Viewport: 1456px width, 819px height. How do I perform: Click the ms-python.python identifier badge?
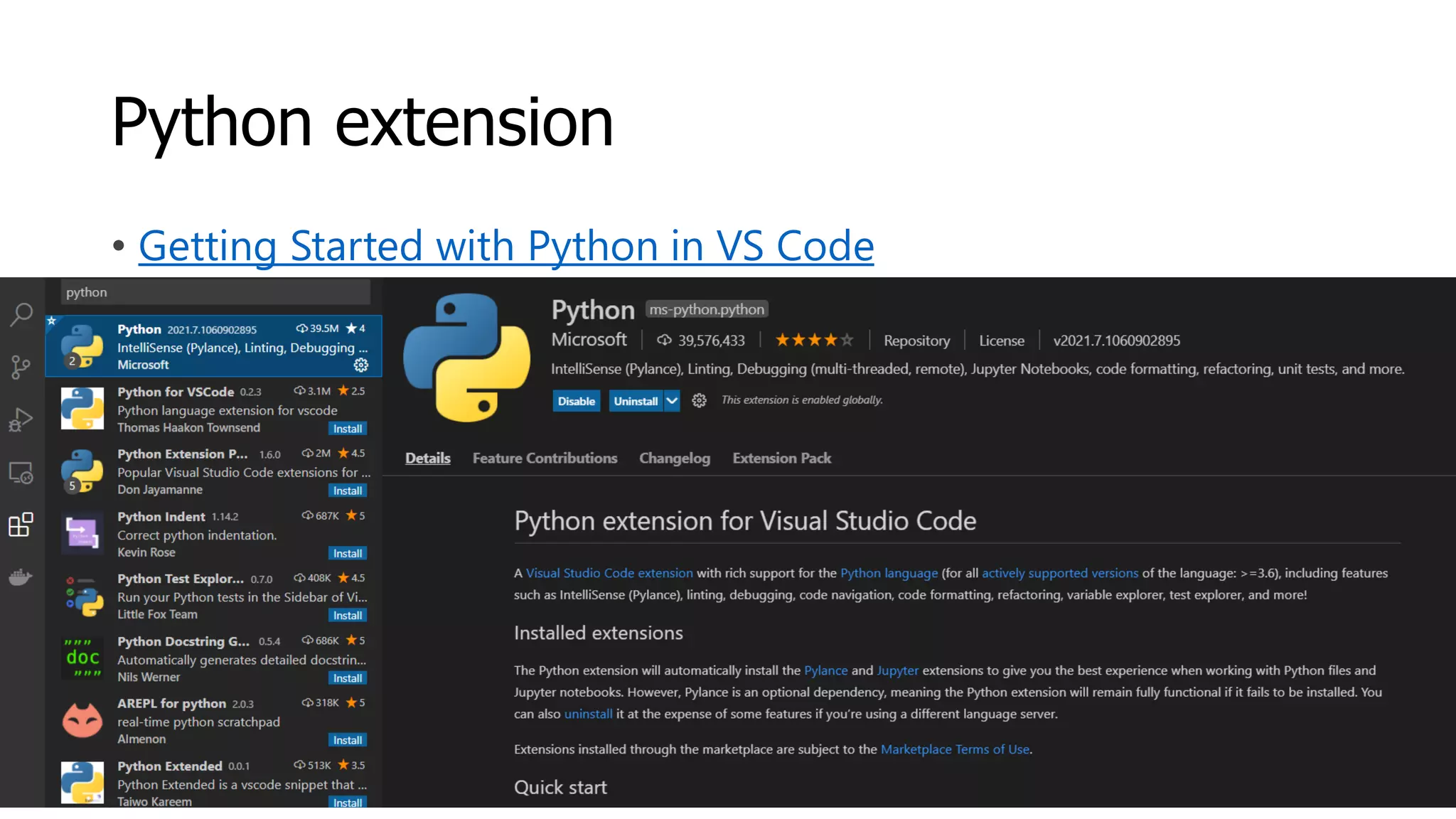[x=707, y=309]
